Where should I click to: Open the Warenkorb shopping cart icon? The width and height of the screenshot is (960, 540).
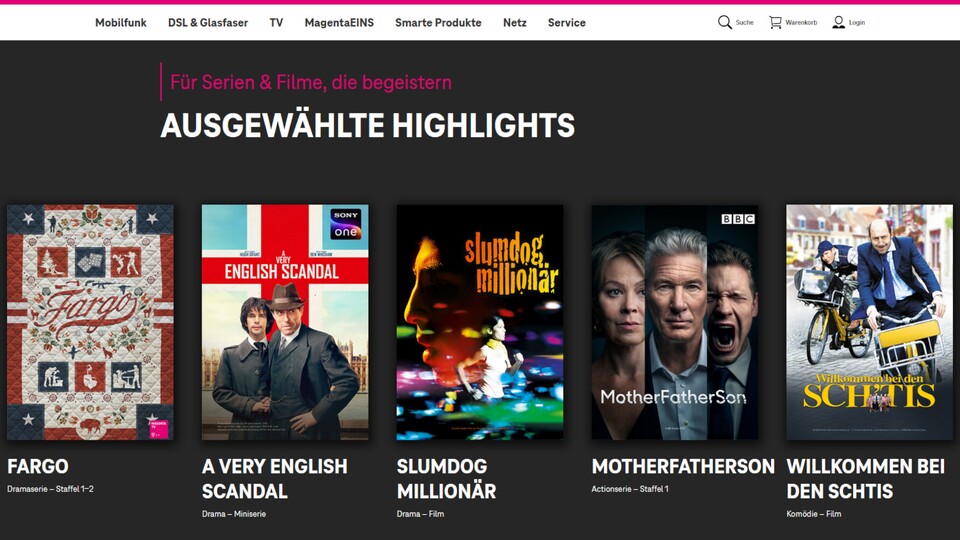click(x=775, y=22)
